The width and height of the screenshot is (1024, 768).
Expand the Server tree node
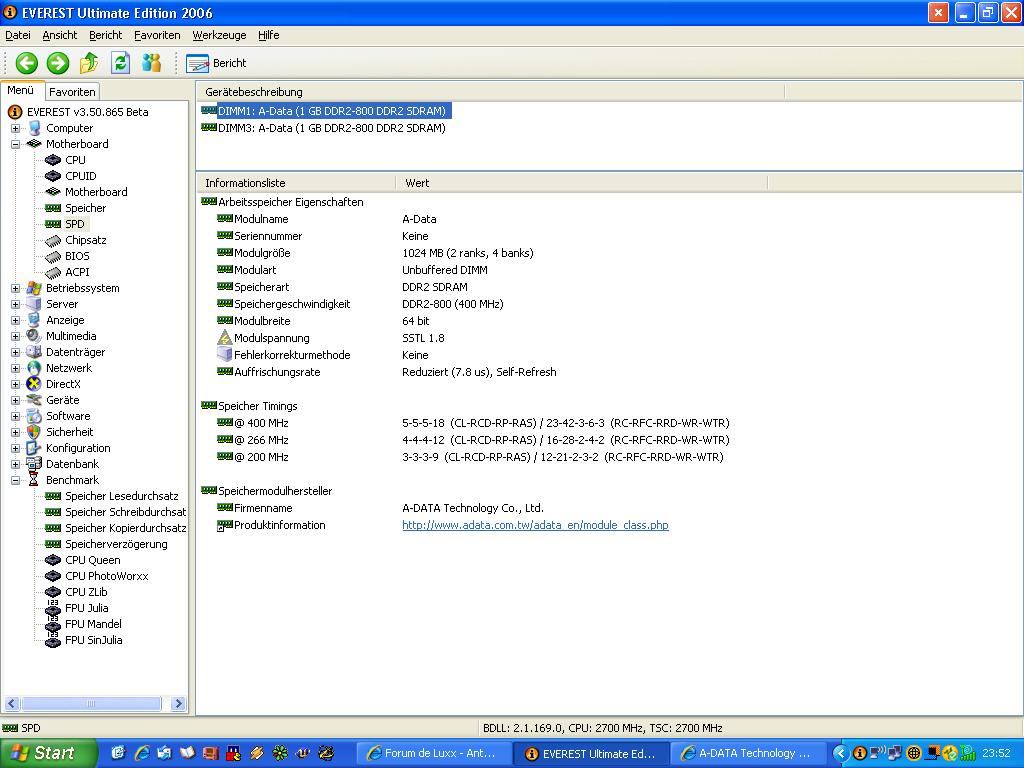(15, 304)
